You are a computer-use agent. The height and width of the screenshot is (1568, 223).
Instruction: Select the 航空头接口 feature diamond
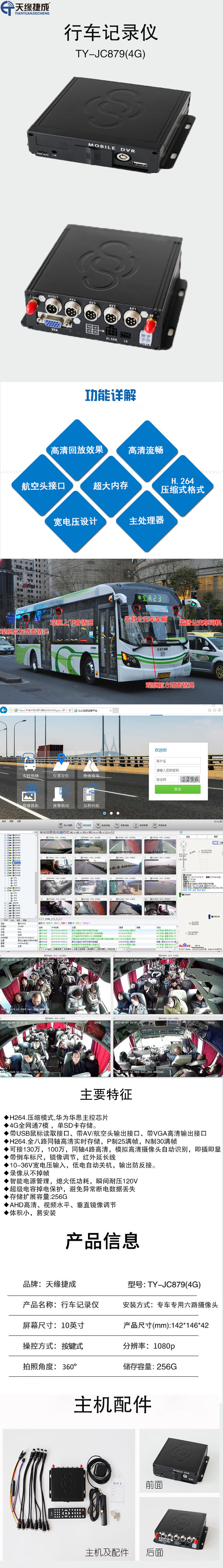[43, 486]
